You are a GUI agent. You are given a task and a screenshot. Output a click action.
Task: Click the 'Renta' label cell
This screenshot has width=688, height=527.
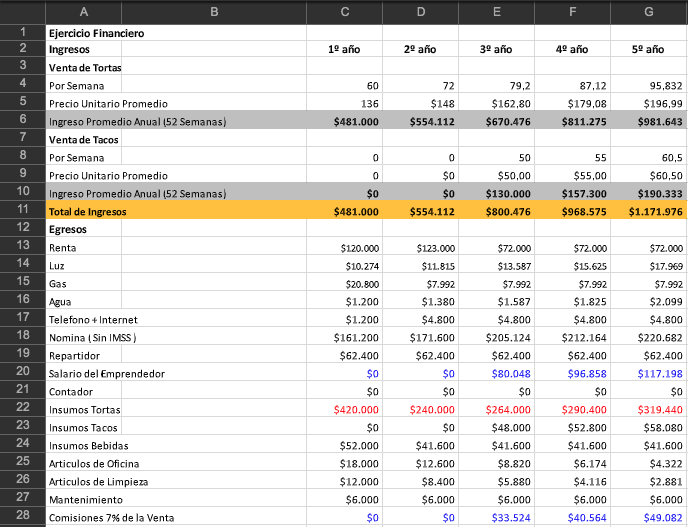[83, 247]
